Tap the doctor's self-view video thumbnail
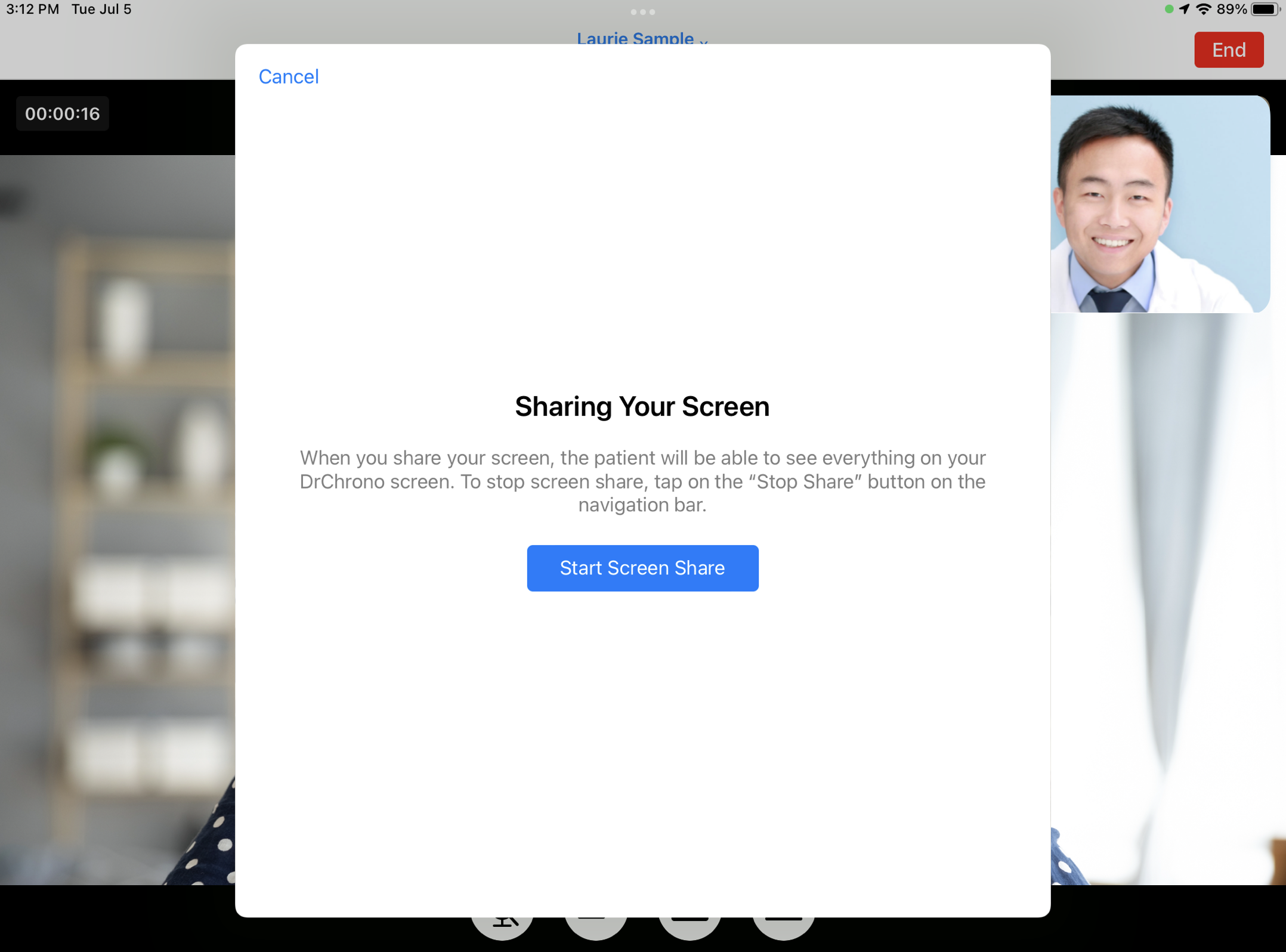 (x=1160, y=204)
